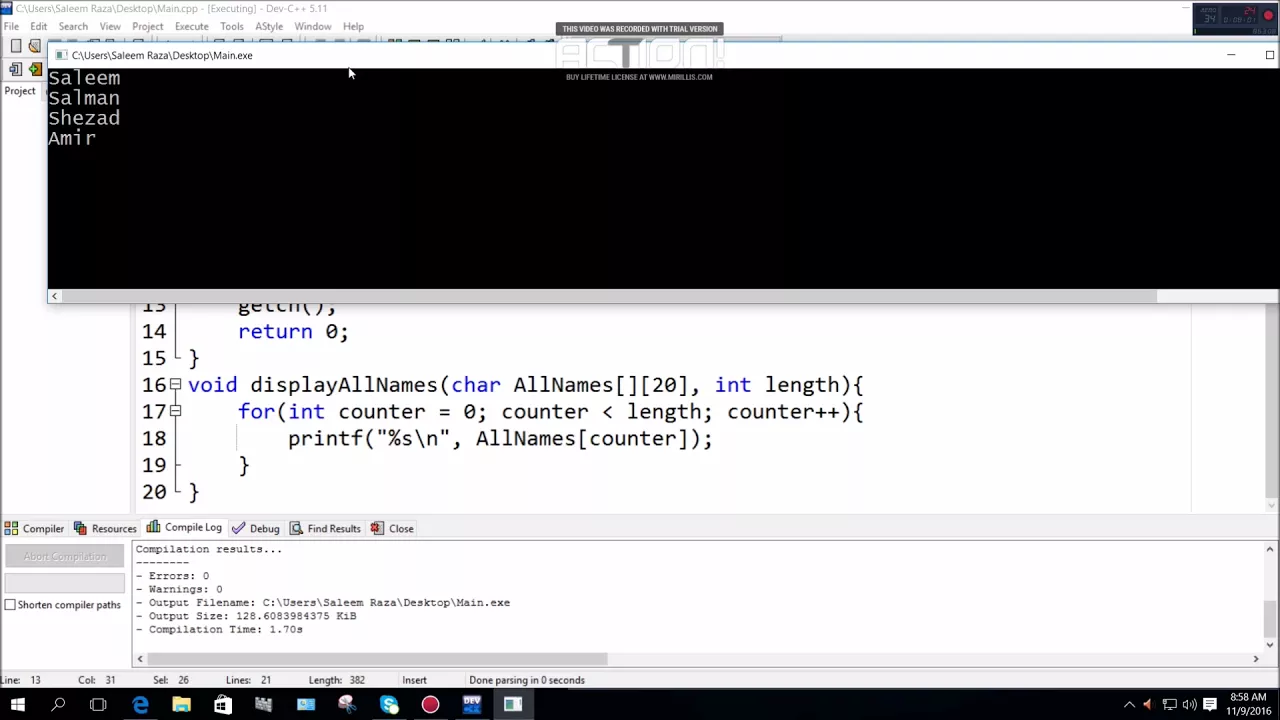Click the Compilation Time line in log
Screen dimensions: 1280x720
coord(219,630)
